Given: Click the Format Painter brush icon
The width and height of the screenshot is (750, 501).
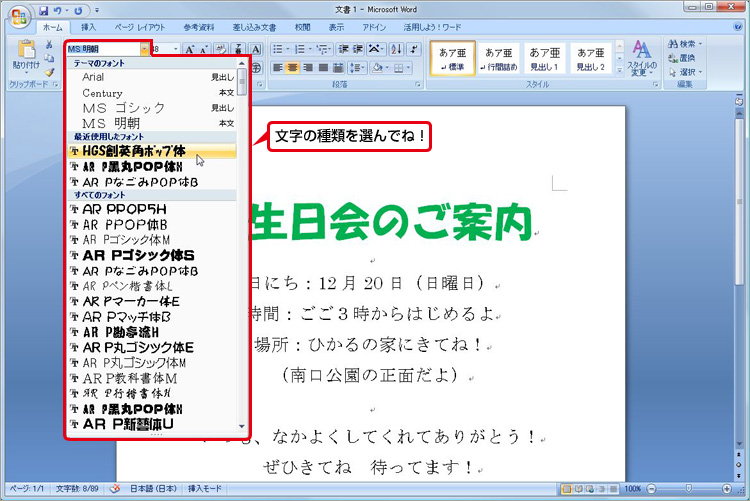Looking at the screenshot, I should coord(49,72).
